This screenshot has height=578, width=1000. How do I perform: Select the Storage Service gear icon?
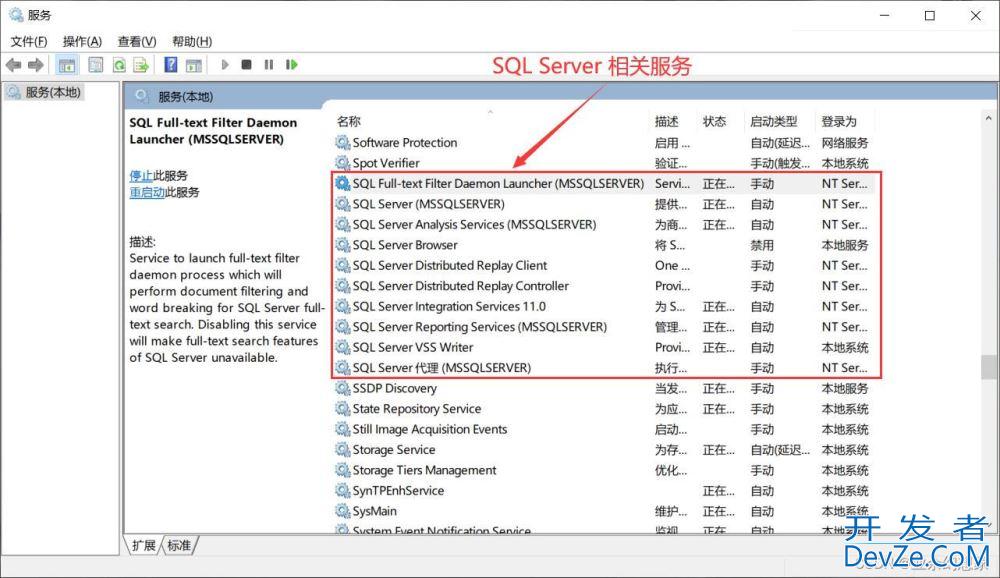pos(342,450)
